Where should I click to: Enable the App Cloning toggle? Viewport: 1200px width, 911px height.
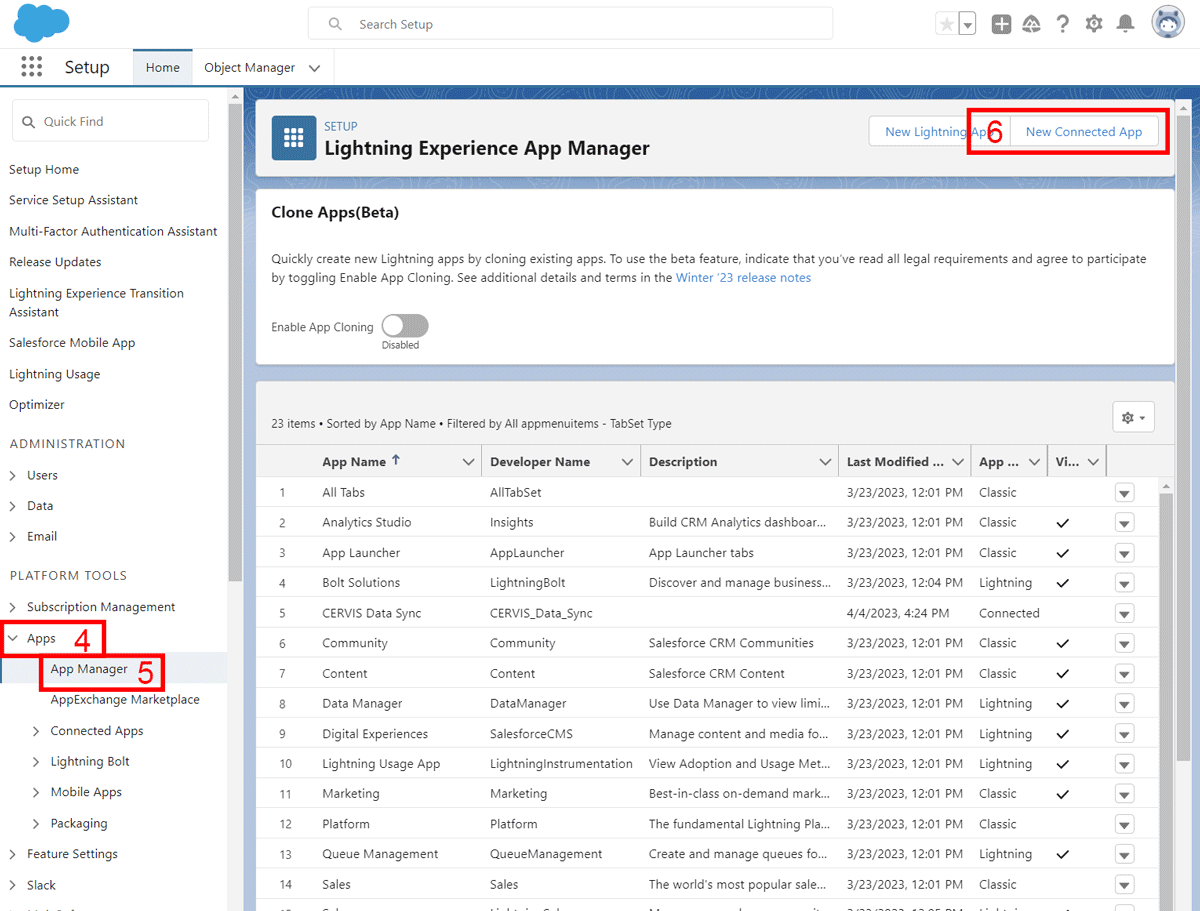pyautogui.click(x=404, y=325)
